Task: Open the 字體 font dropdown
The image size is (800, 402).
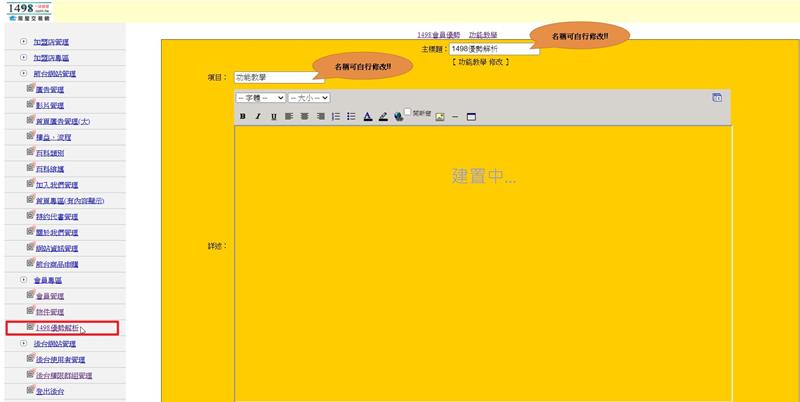Action: point(260,98)
